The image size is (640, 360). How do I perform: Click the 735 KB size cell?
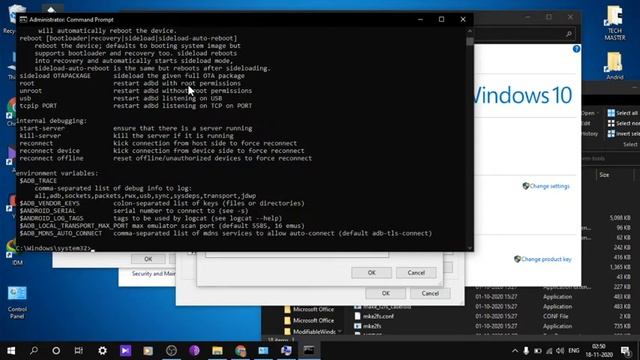pos(622,326)
